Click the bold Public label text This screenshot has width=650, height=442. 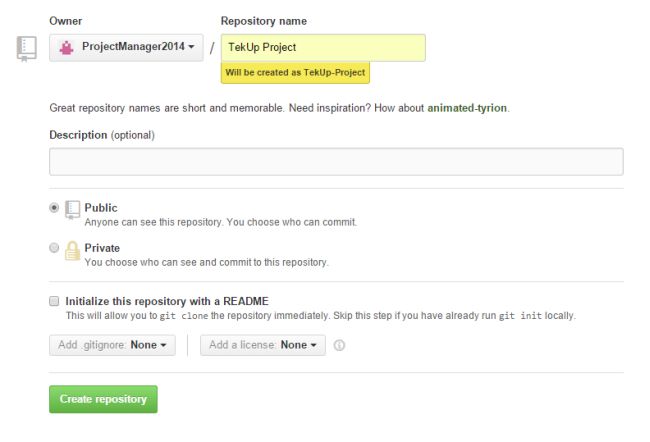(x=101, y=208)
